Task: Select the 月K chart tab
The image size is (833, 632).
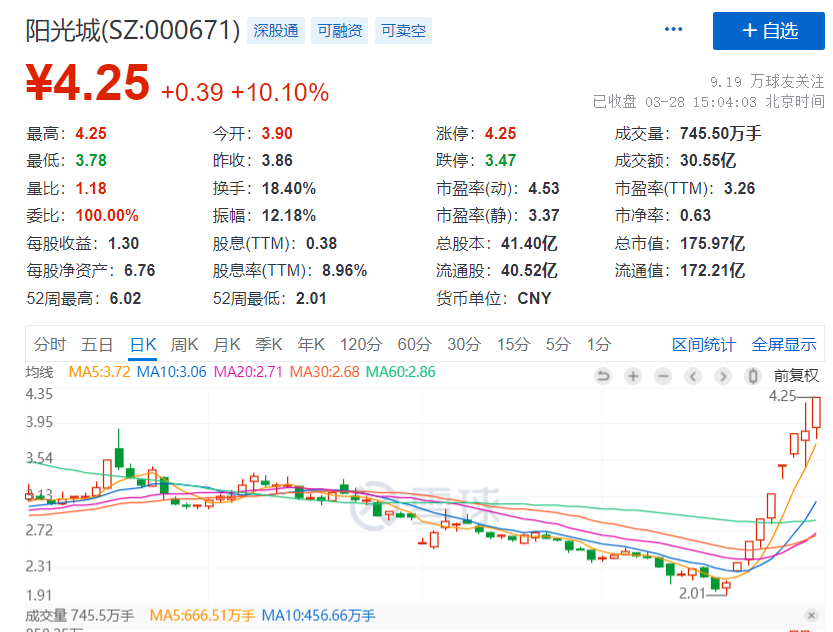Action: pyautogui.click(x=227, y=345)
